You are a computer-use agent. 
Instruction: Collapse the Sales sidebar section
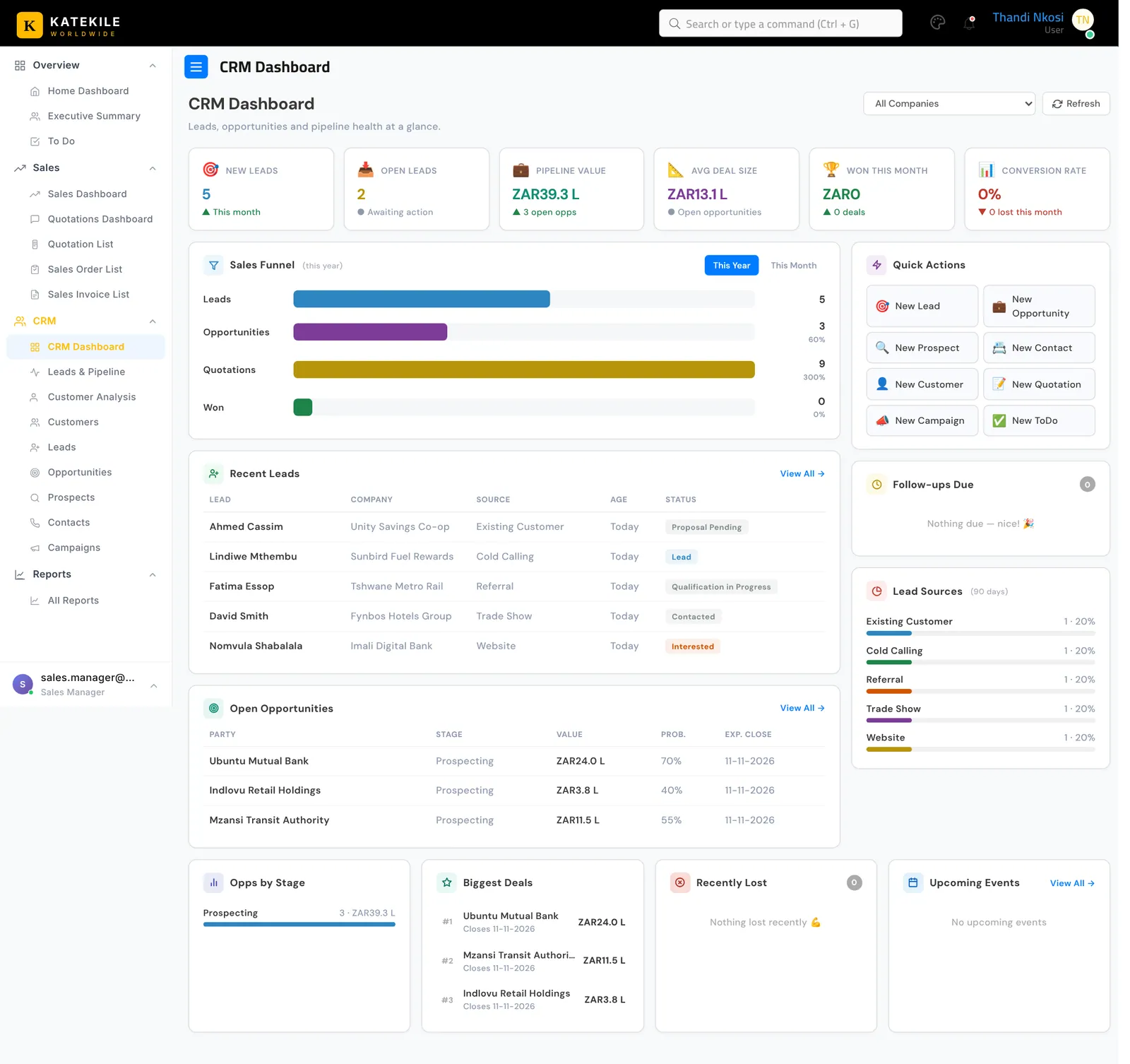(x=153, y=168)
